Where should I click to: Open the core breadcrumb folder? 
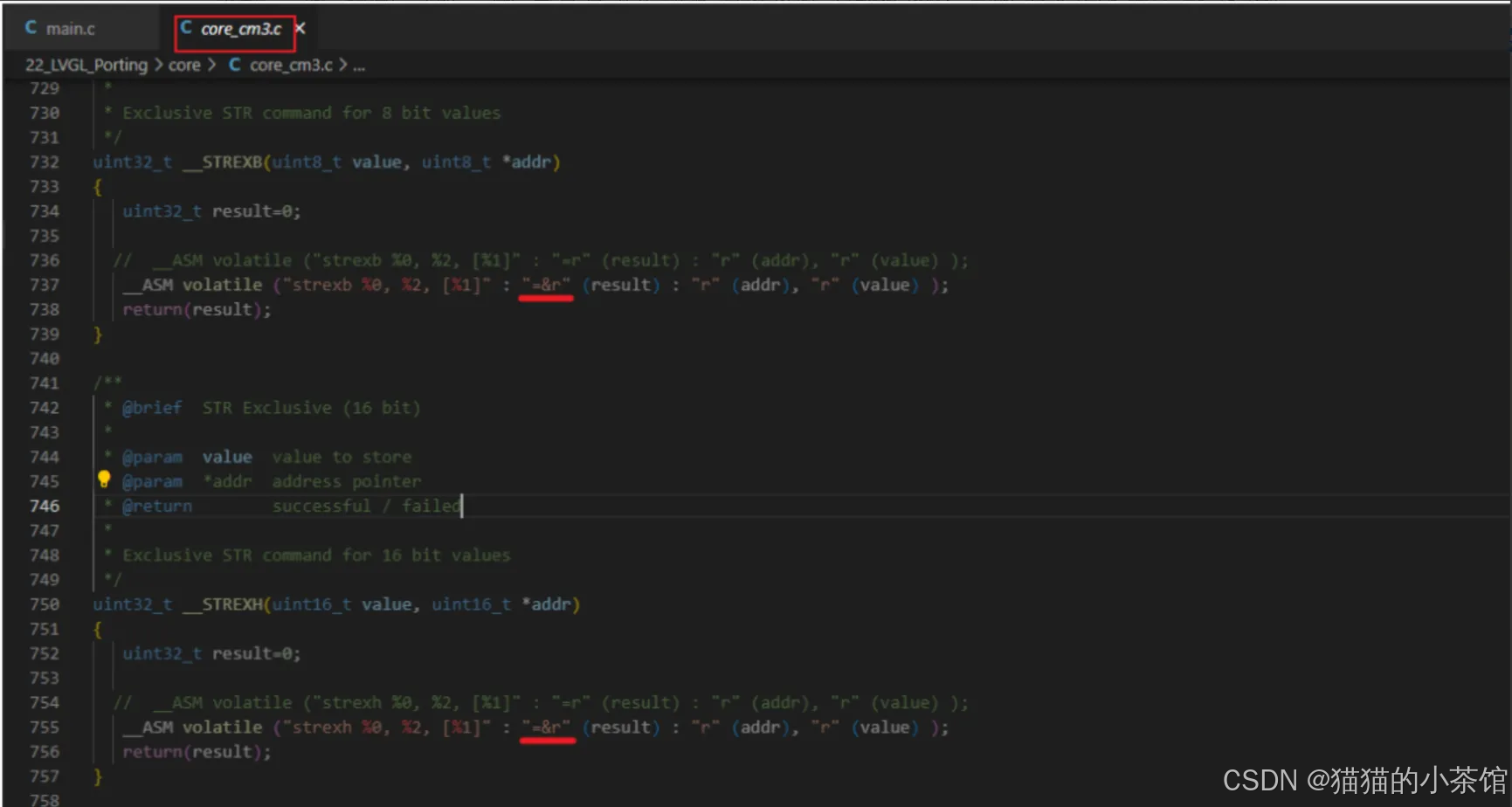(x=184, y=66)
